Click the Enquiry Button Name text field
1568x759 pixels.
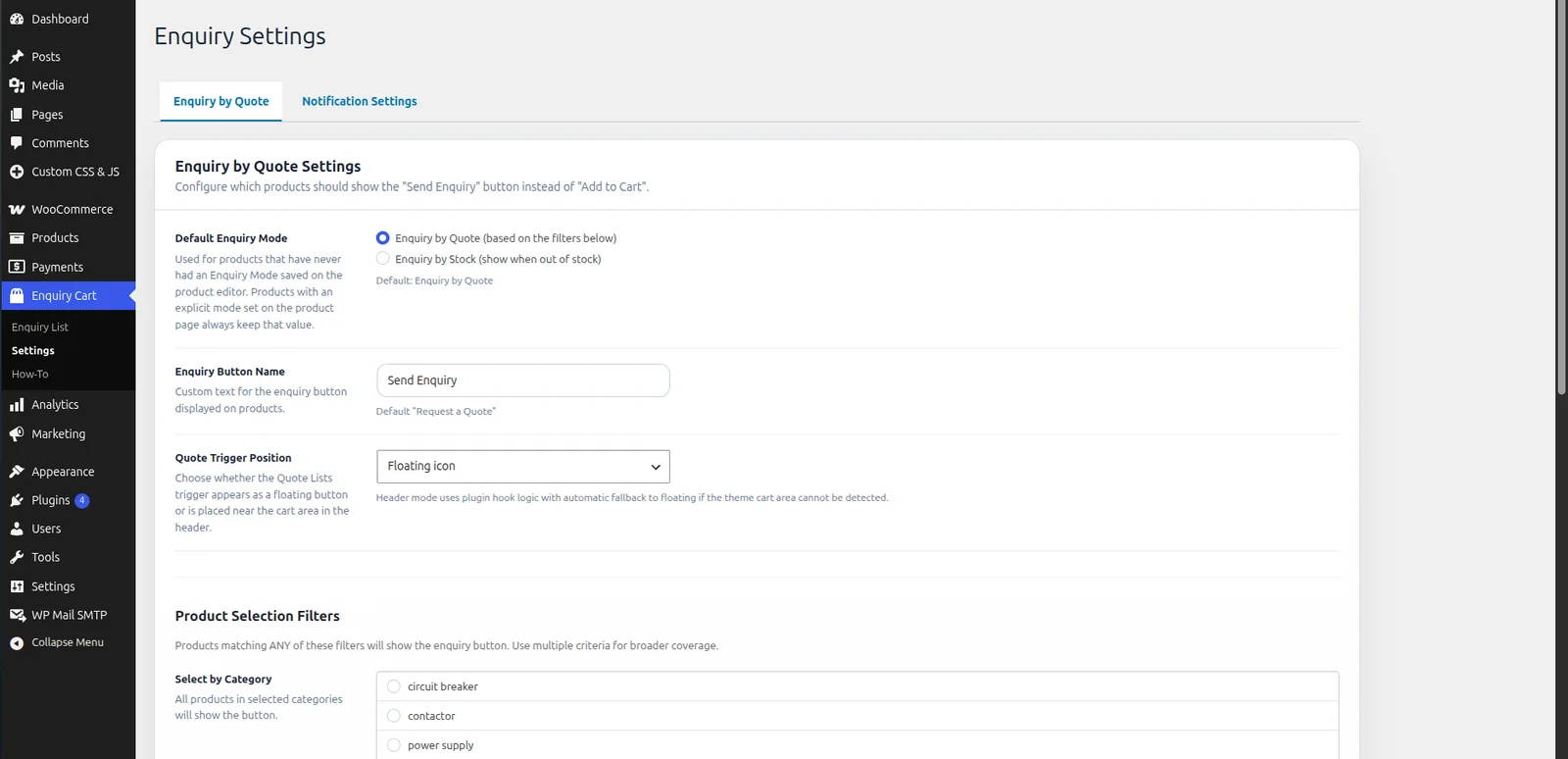523,380
